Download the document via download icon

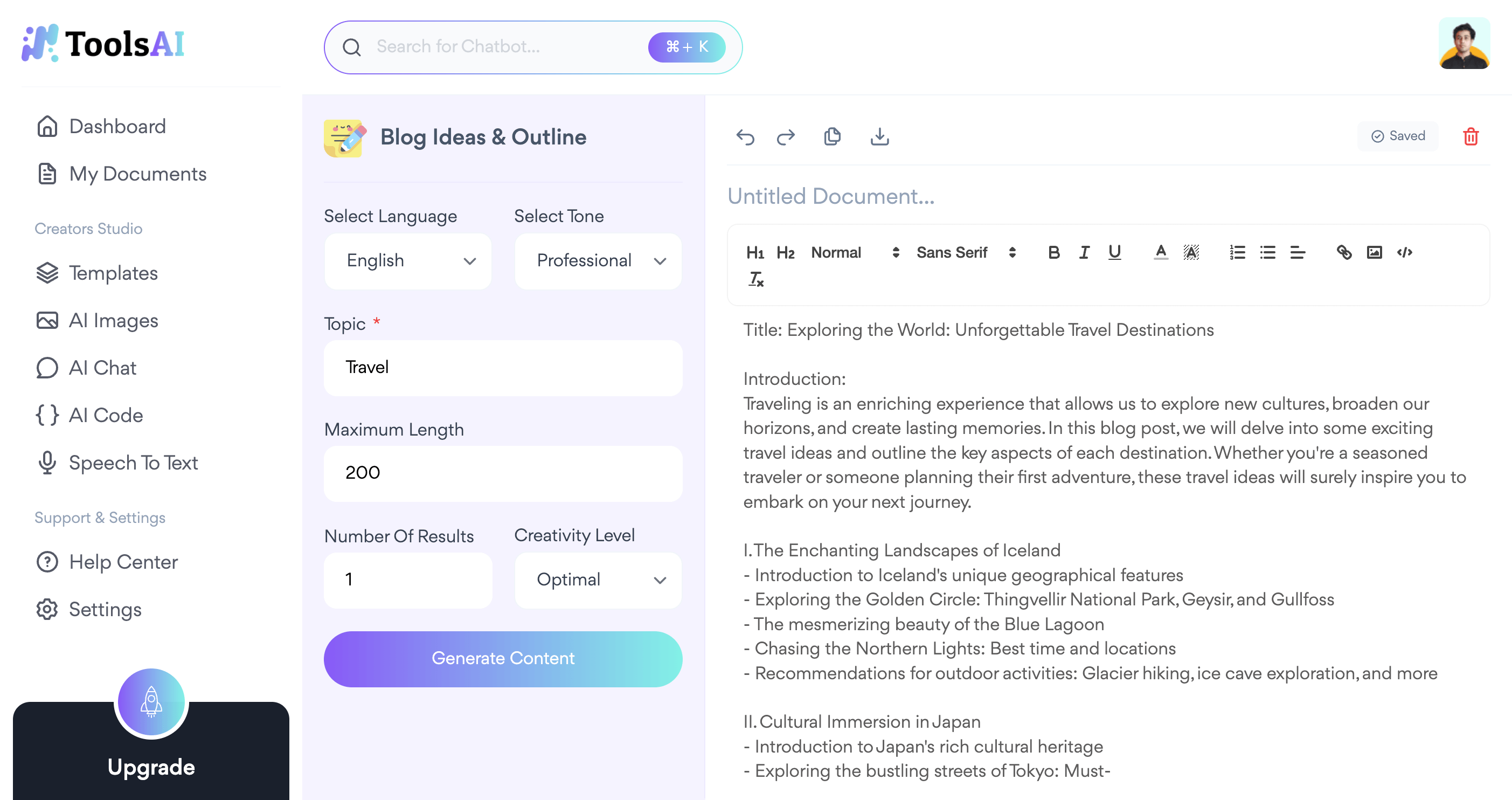tap(879, 137)
